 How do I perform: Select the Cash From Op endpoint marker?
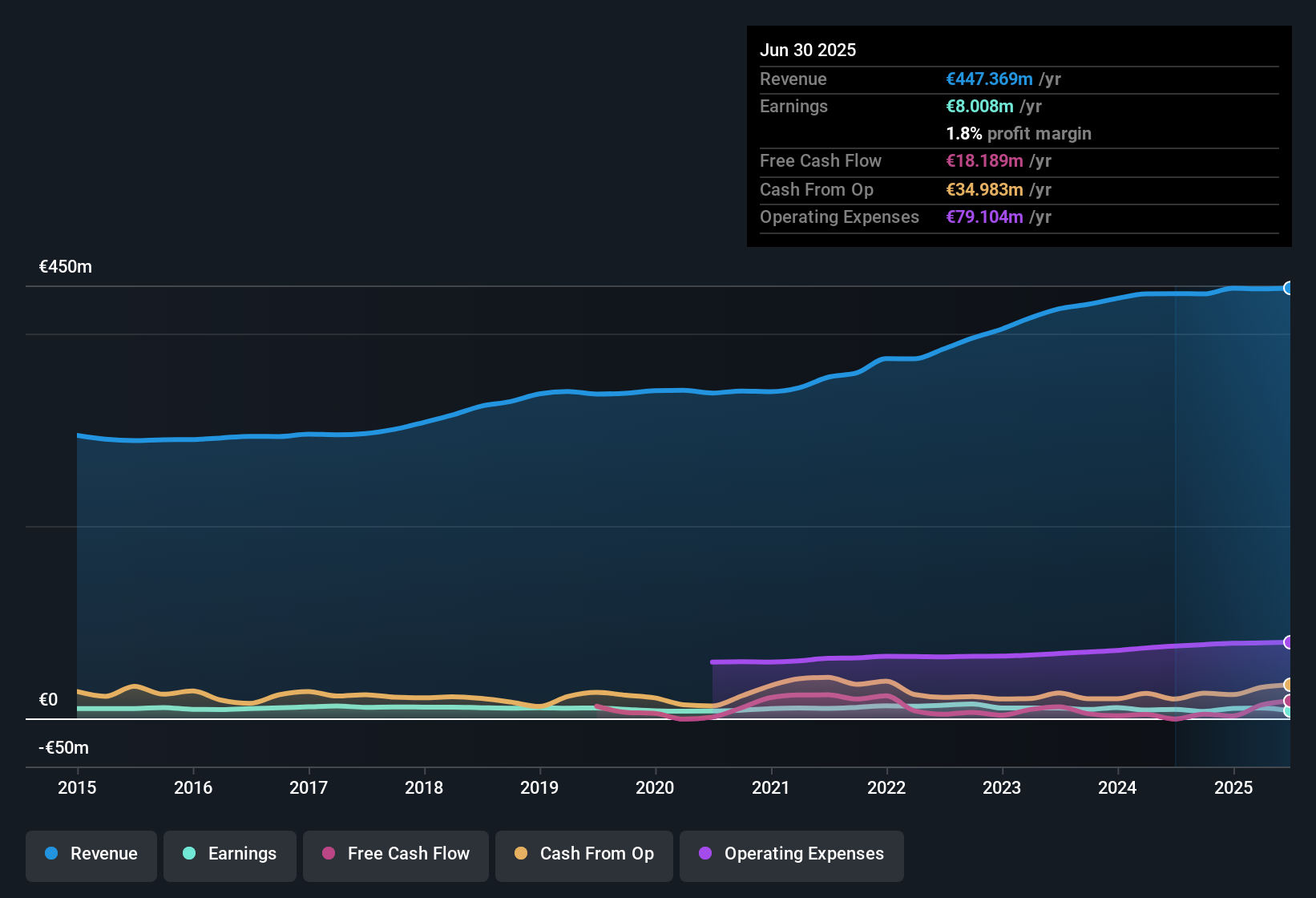[1289, 685]
